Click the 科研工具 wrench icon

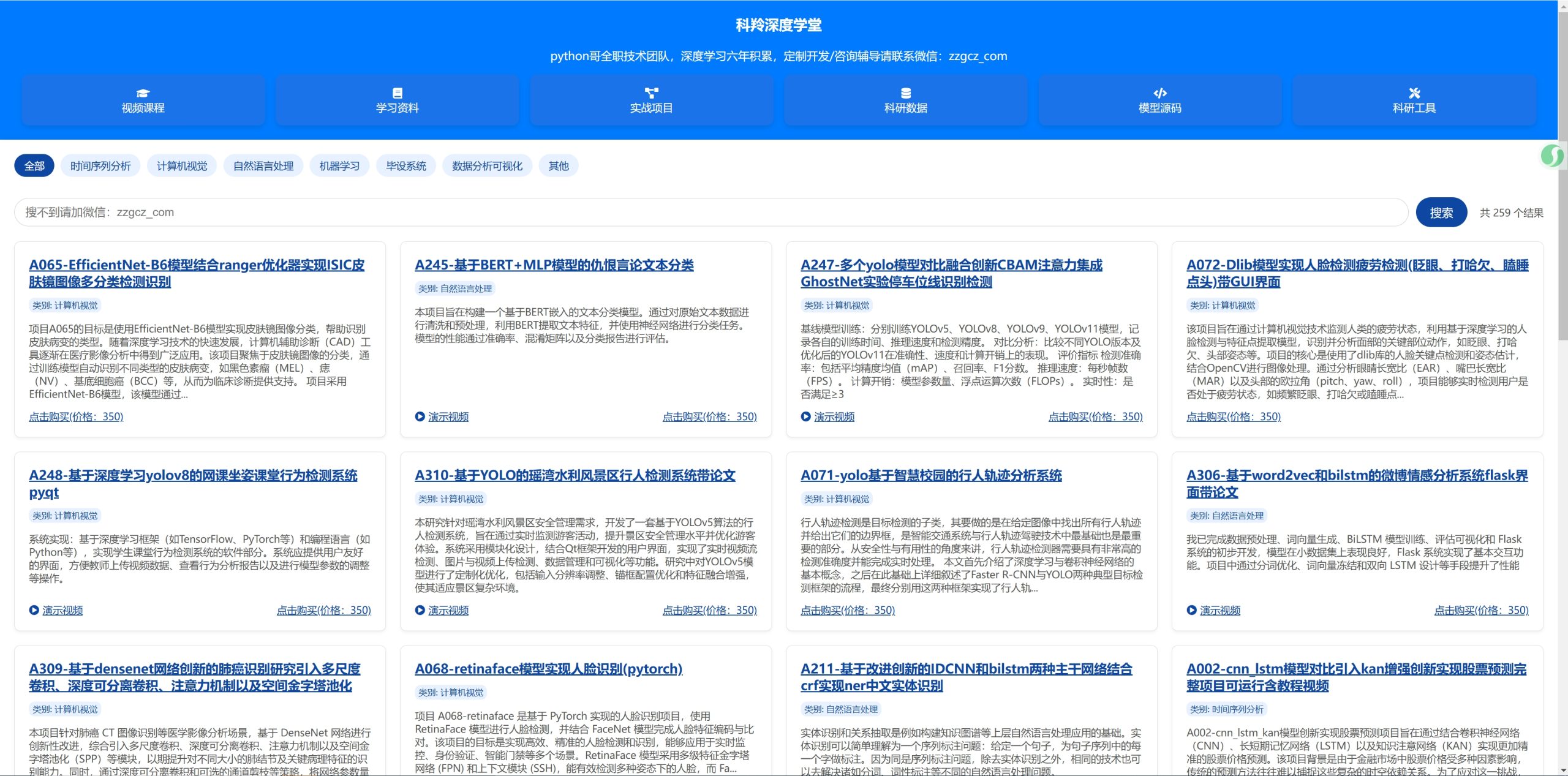pyautogui.click(x=1414, y=93)
